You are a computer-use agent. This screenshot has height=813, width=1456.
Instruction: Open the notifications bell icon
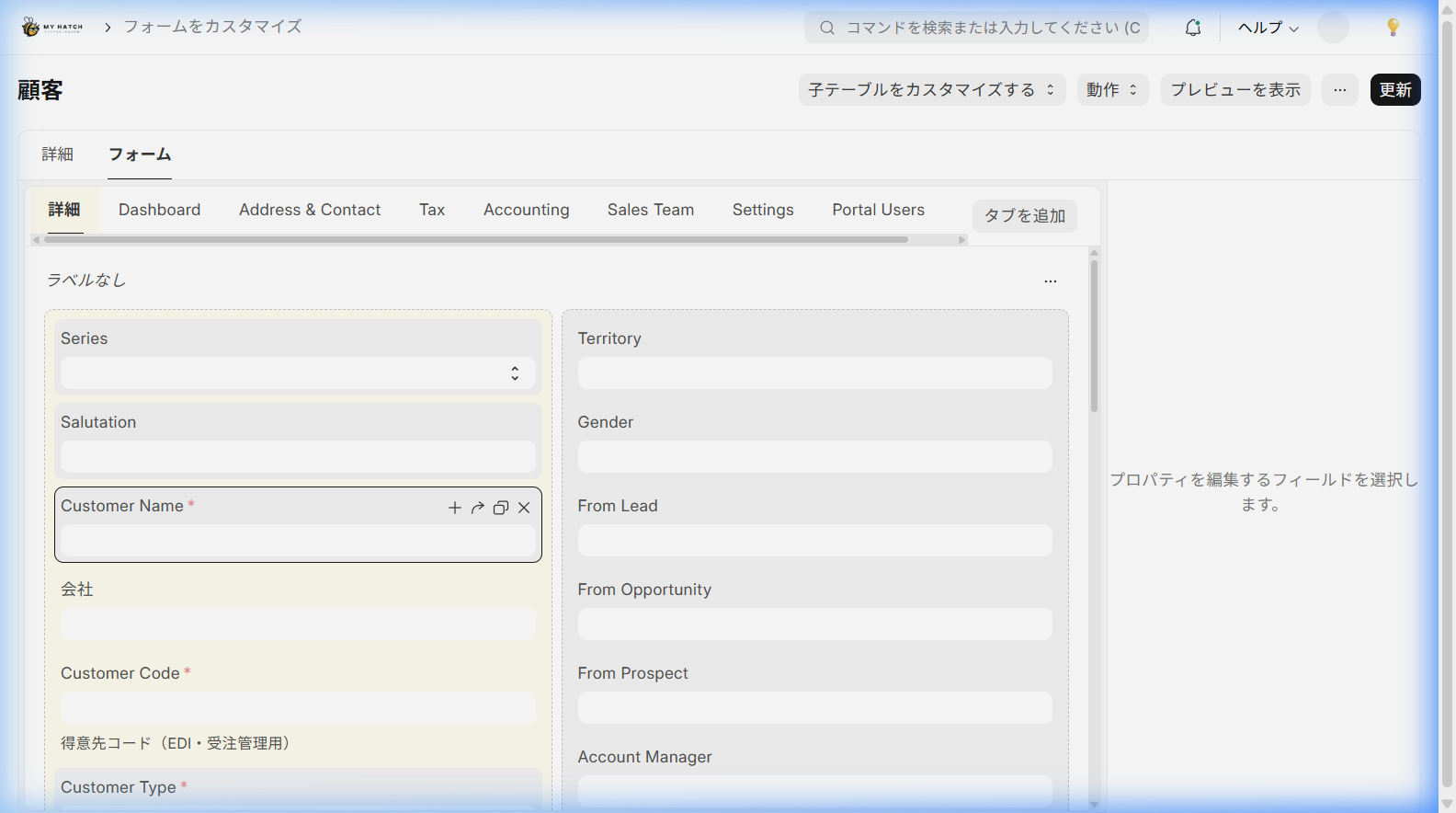click(x=1193, y=28)
